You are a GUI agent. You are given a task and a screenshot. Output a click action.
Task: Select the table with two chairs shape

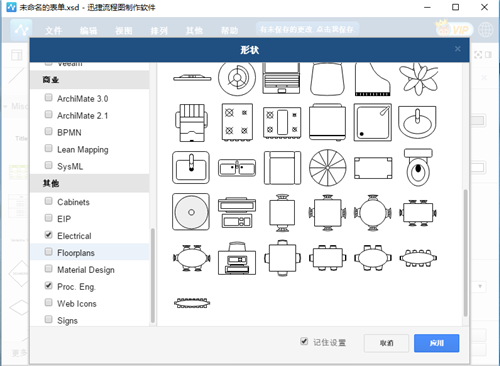click(282, 213)
